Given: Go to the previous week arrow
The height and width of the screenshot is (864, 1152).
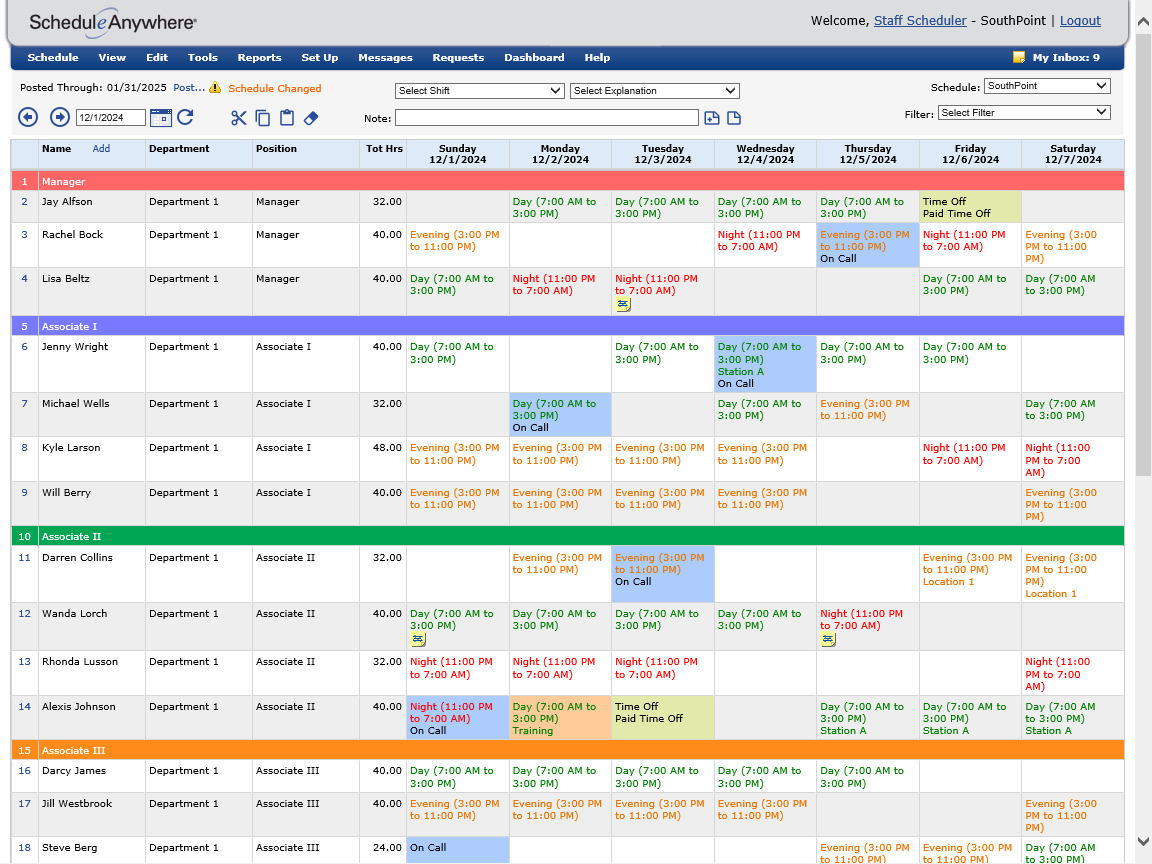Looking at the screenshot, I should point(28,118).
